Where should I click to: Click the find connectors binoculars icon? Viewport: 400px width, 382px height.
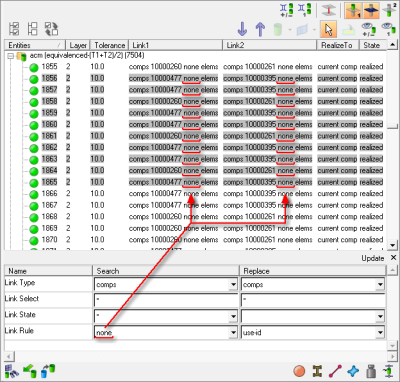pyautogui.click(x=12, y=371)
